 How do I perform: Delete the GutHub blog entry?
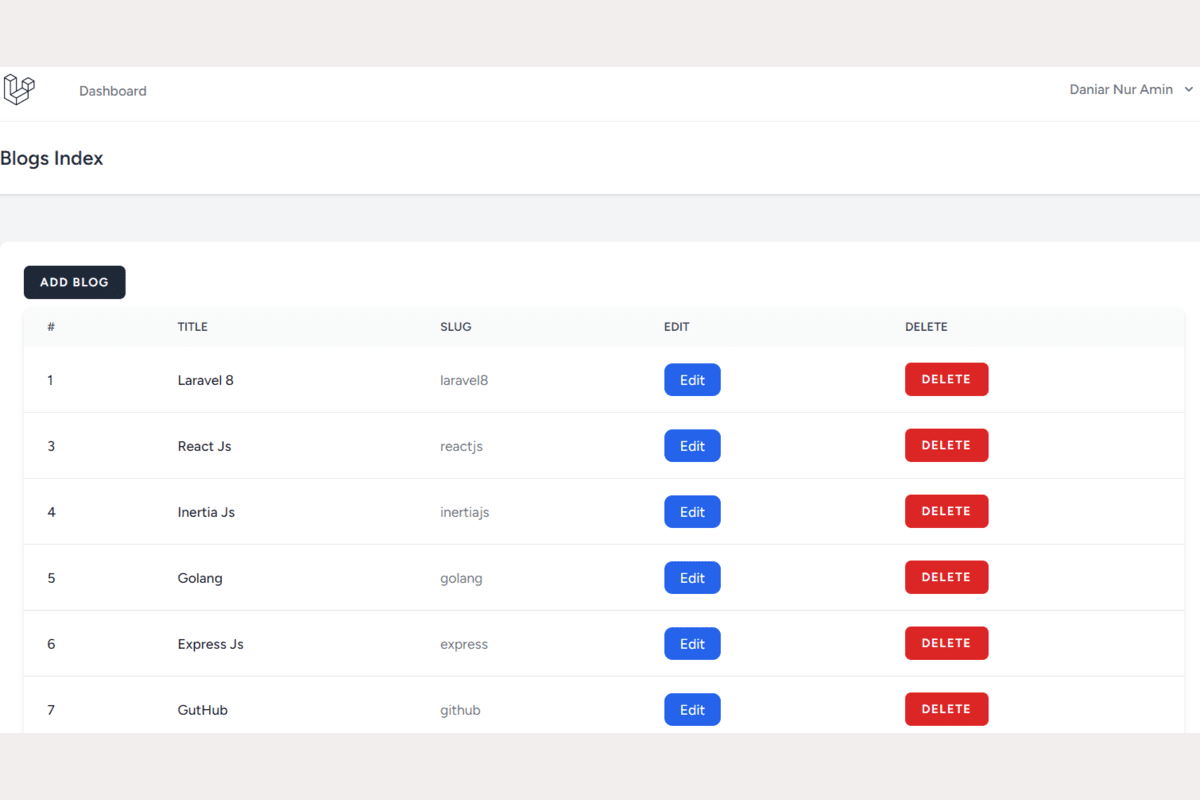tap(946, 709)
